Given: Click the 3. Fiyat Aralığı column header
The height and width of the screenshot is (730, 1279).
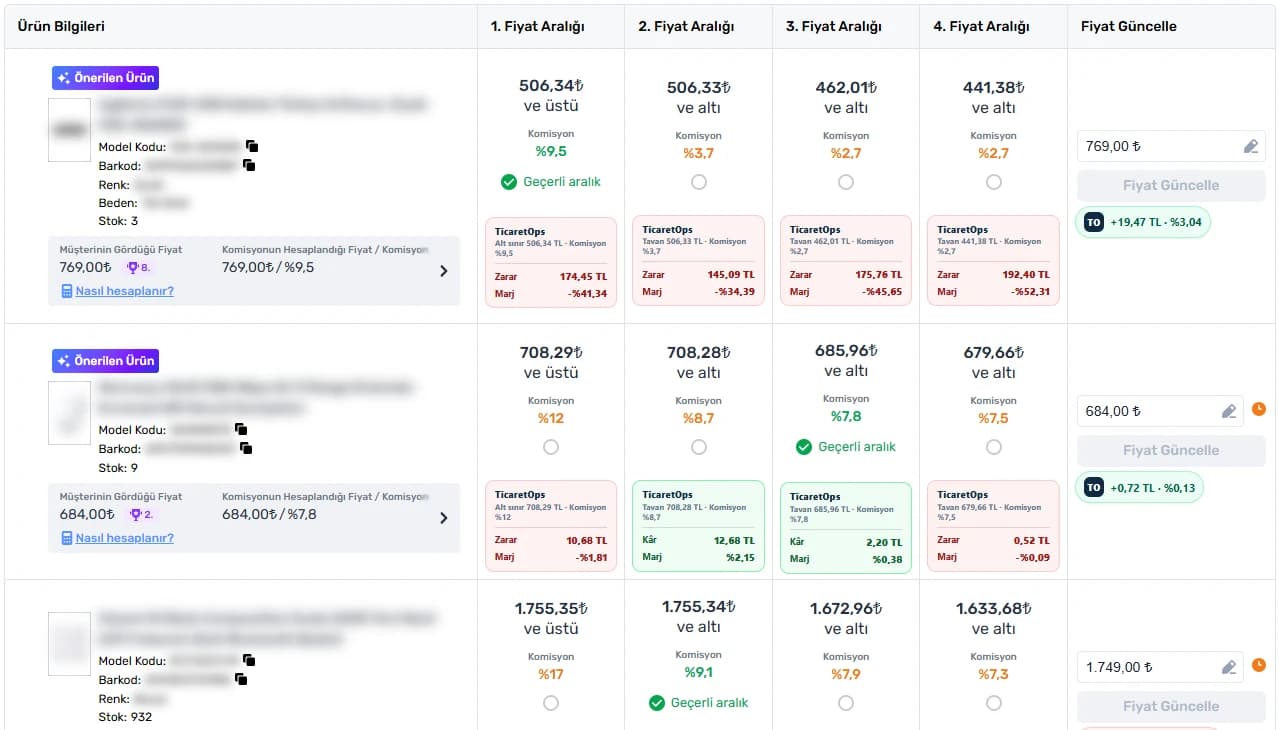Looking at the screenshot, I should 834,26.
